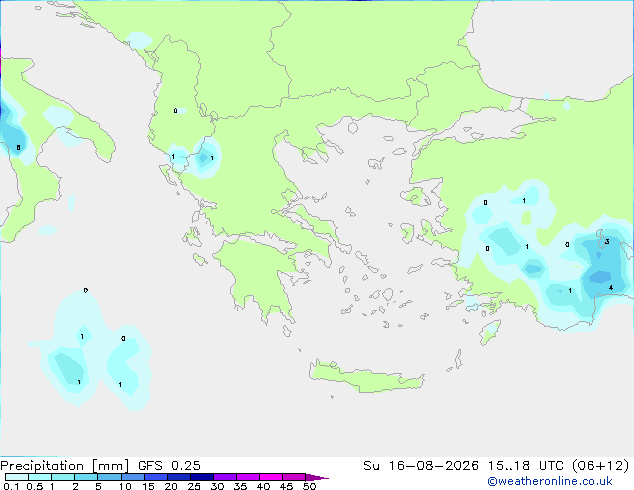The height and width of the screenshot is (490, 634).
Task: Click the 30–35 mm purple swatch
Action: 224,477
